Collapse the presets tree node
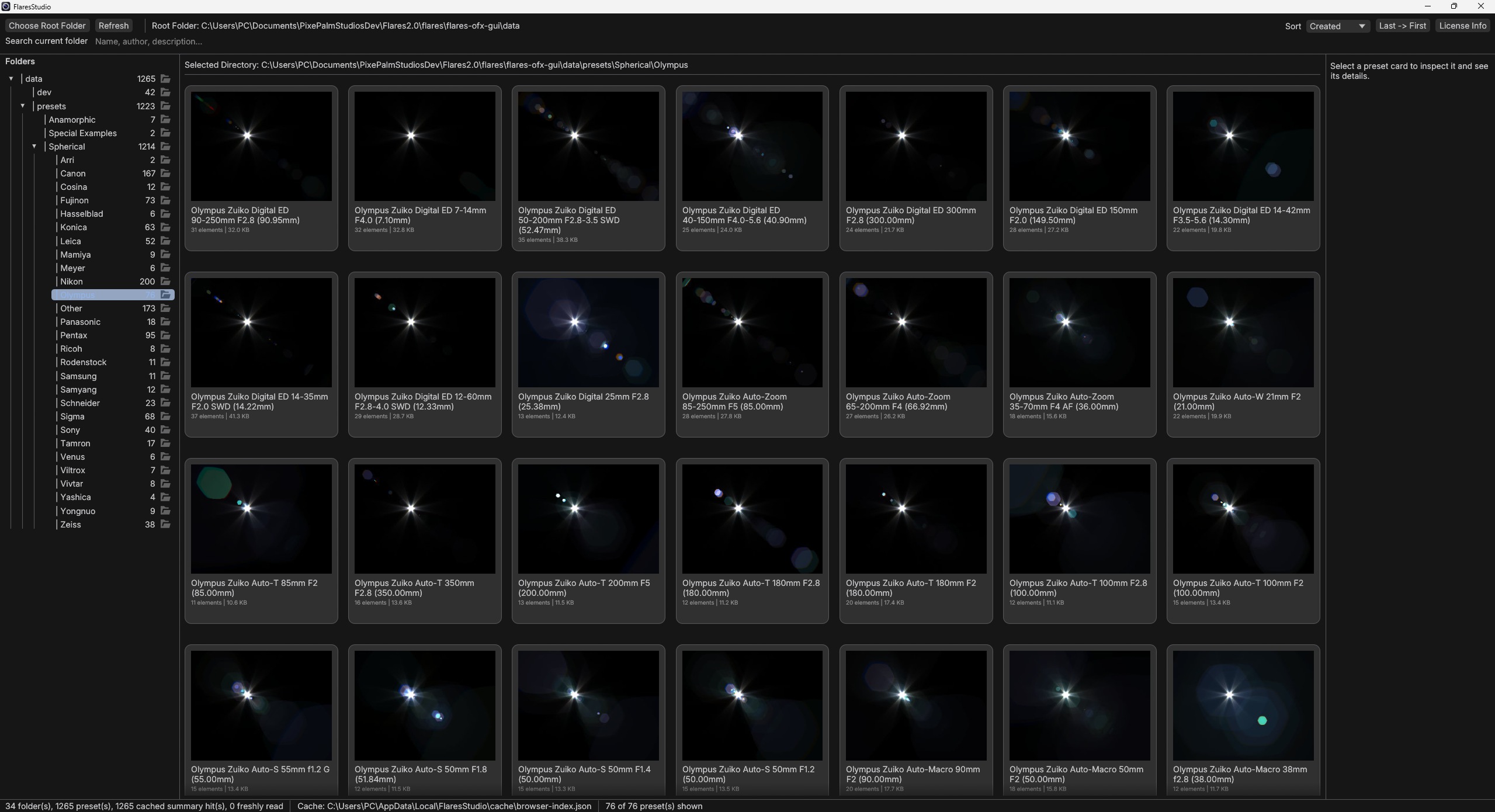 23,106
